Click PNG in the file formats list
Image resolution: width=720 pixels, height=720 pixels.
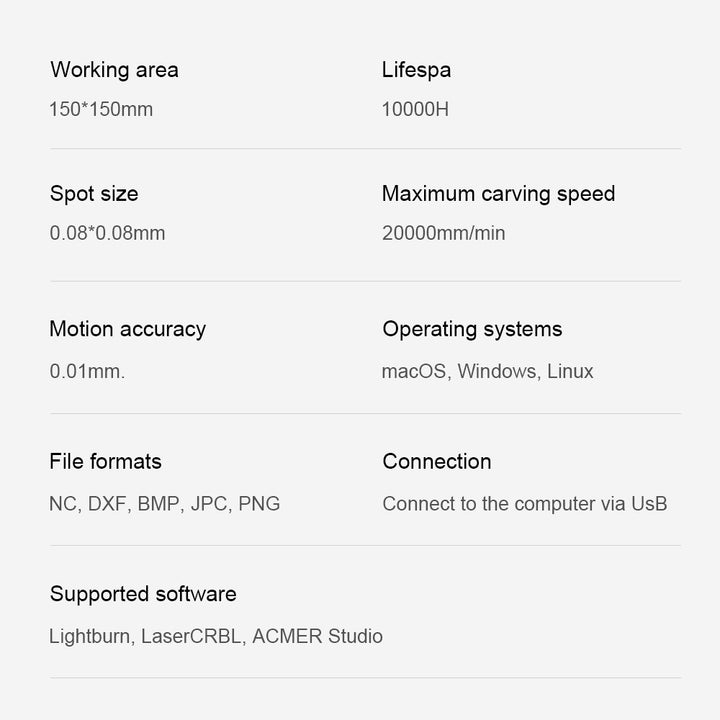click(259, 504)
